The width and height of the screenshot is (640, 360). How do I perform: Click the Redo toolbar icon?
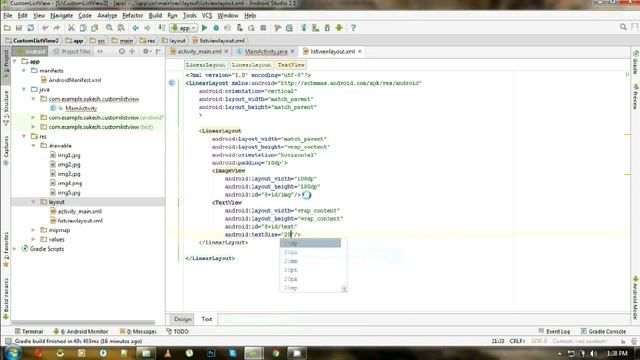click(57, 28)
